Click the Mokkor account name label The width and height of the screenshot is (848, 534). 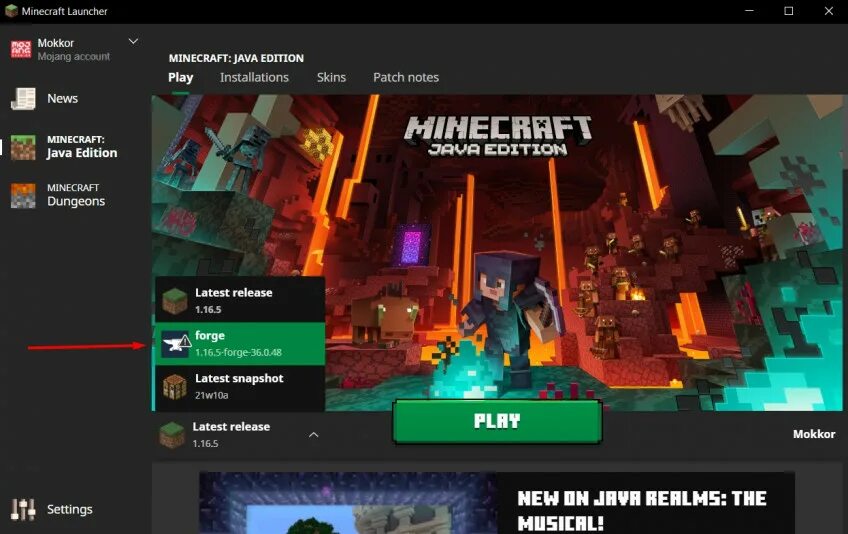pos(56,43)
